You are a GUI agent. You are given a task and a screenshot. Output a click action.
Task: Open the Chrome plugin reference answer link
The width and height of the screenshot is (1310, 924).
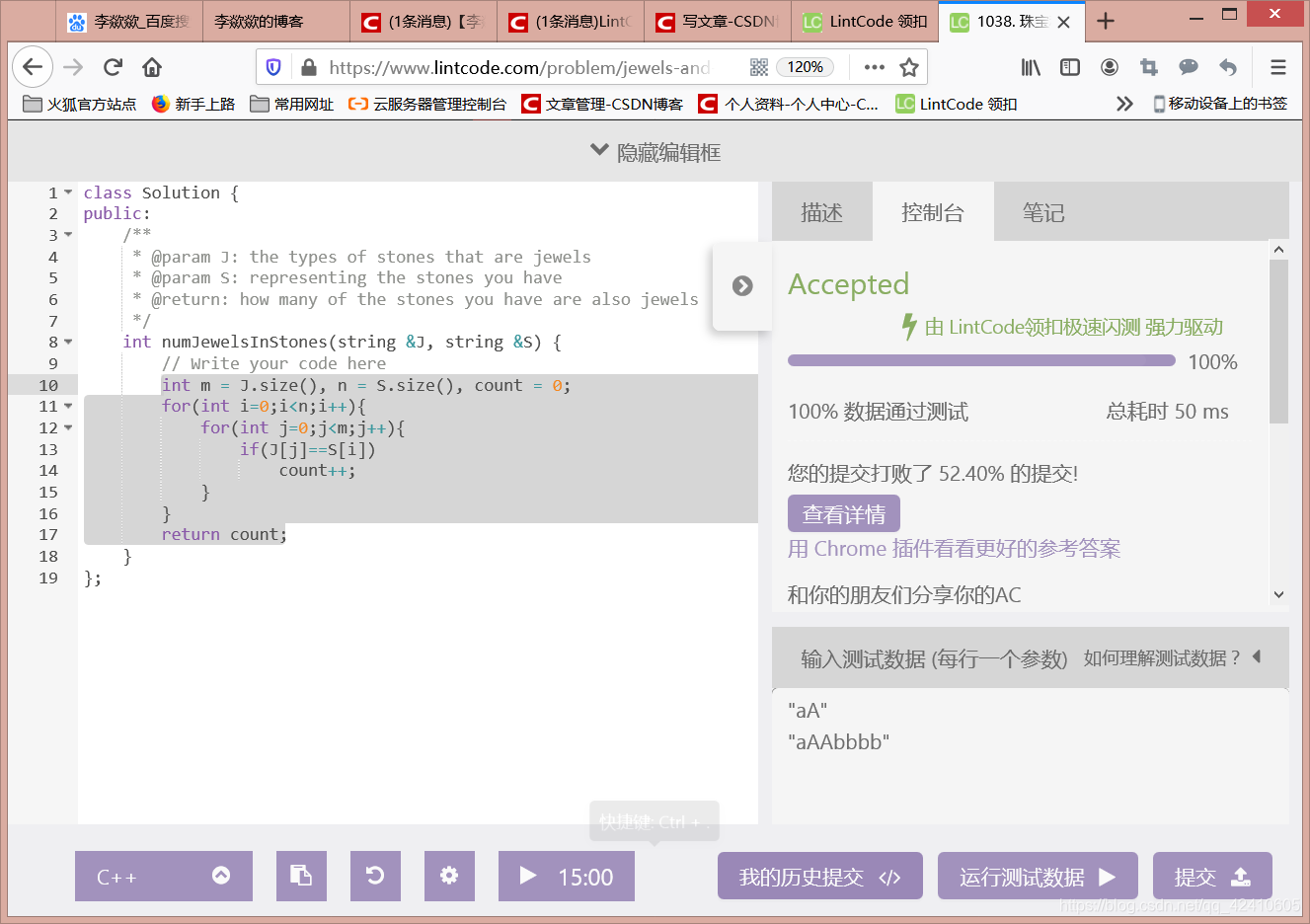(x=954, y=549)
